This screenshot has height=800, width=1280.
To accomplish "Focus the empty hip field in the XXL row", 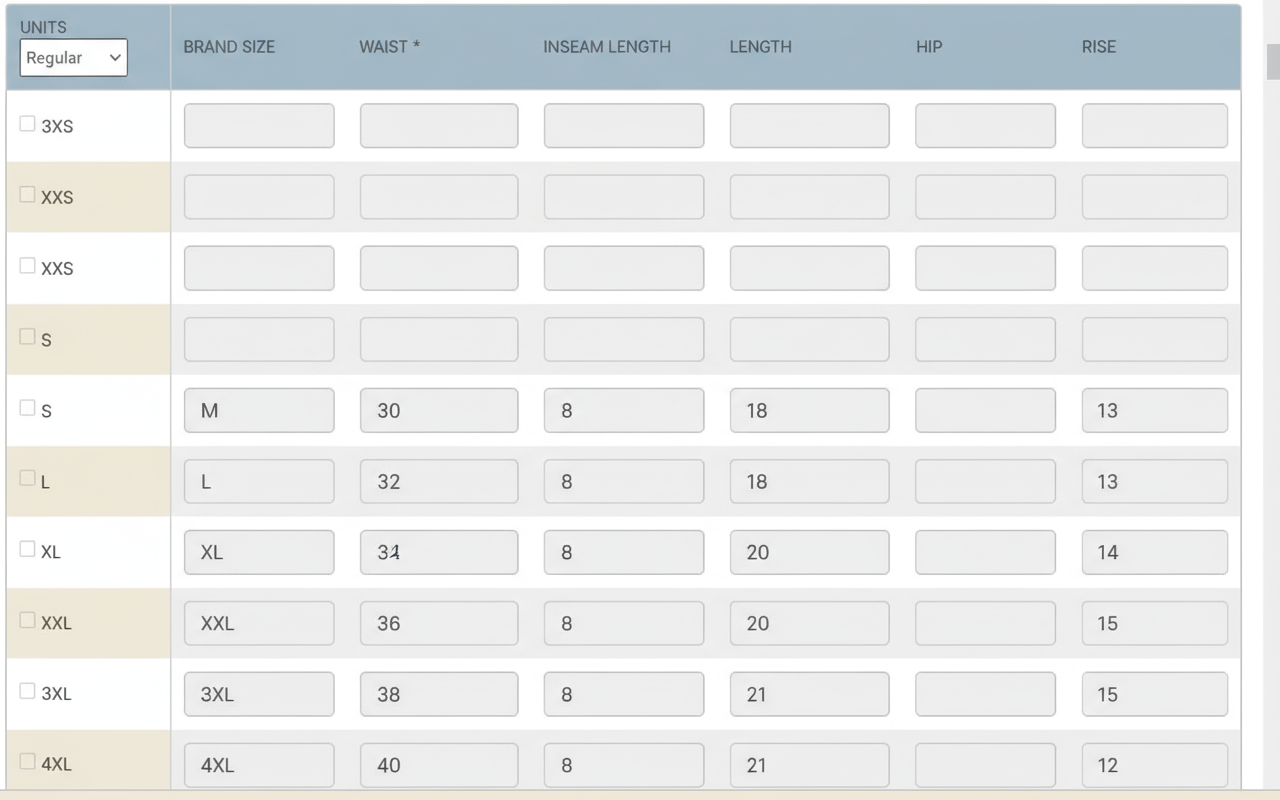I will pyautogui.click(x=985, y=623).
